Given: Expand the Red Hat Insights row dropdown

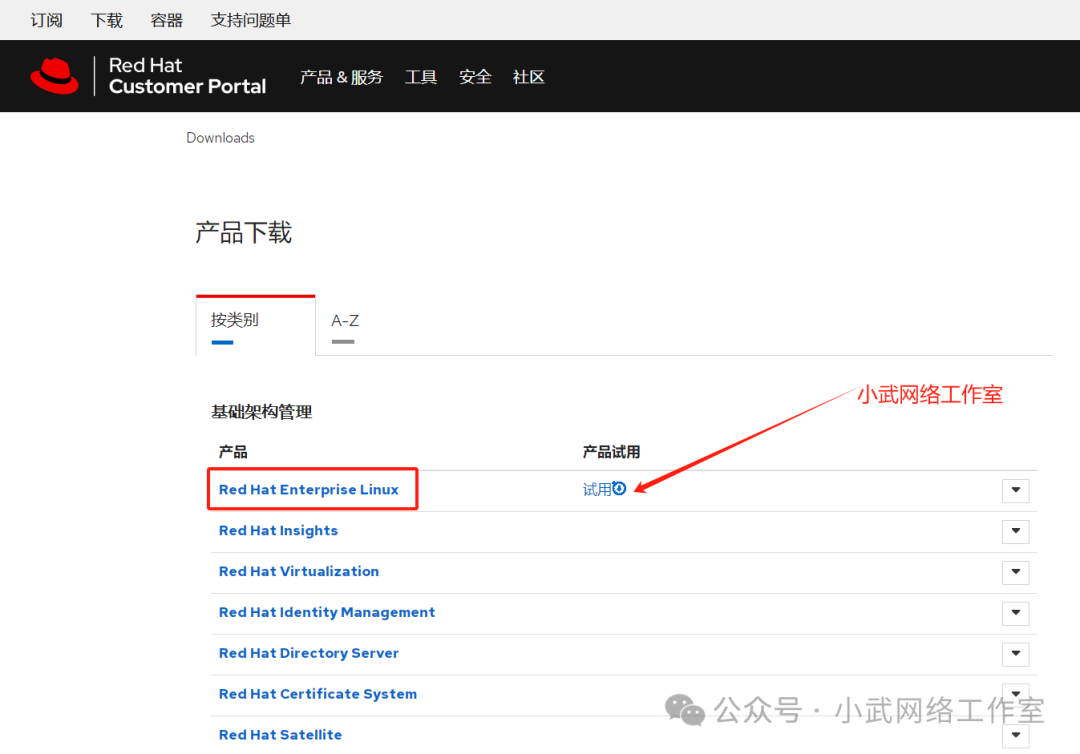Looking at the screenshot, I should (1016, 531).
